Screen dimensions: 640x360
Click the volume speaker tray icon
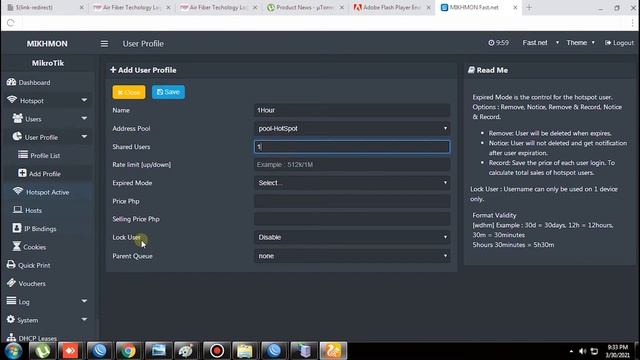coord(583,351)
